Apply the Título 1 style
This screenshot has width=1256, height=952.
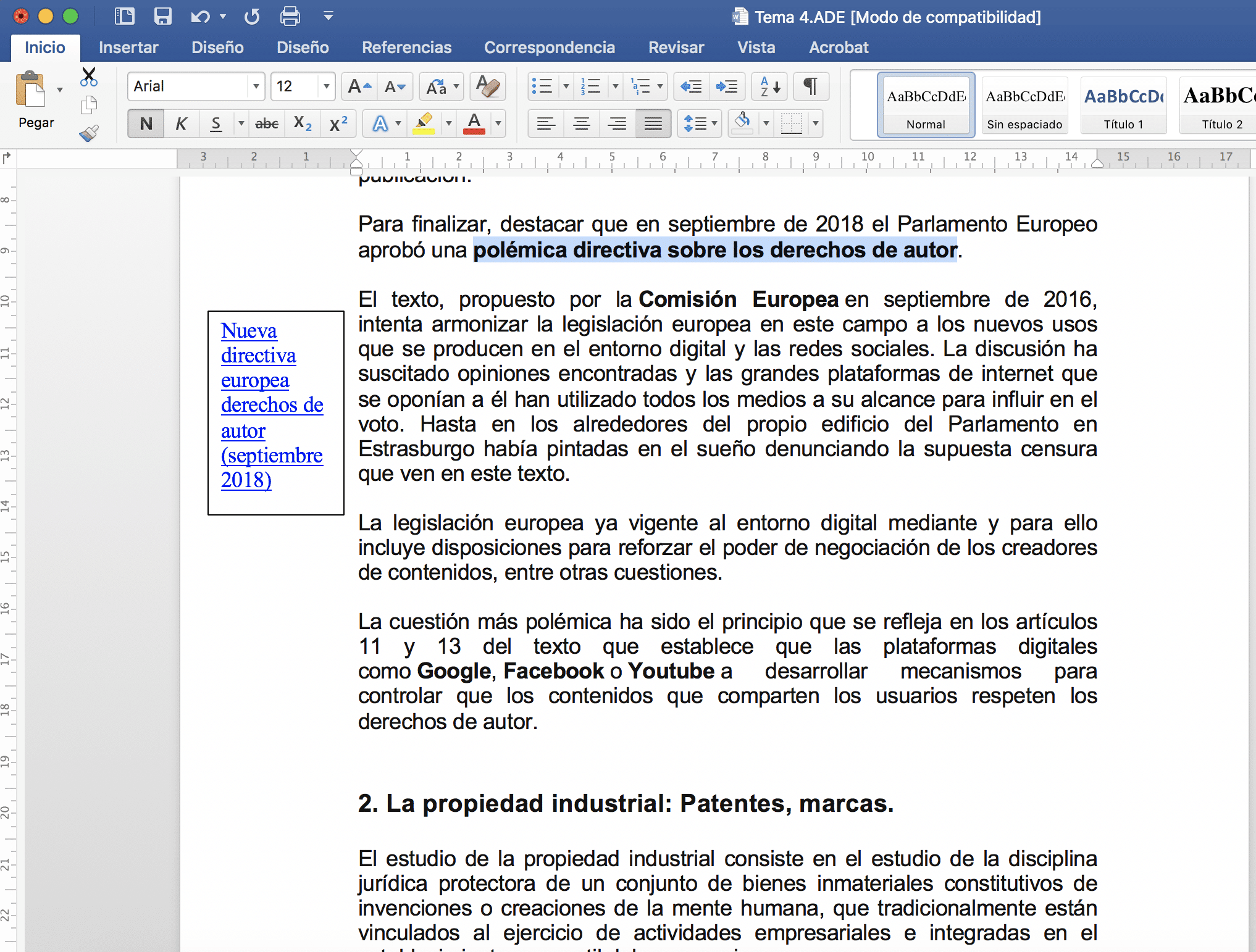[x=1123, y=104]
